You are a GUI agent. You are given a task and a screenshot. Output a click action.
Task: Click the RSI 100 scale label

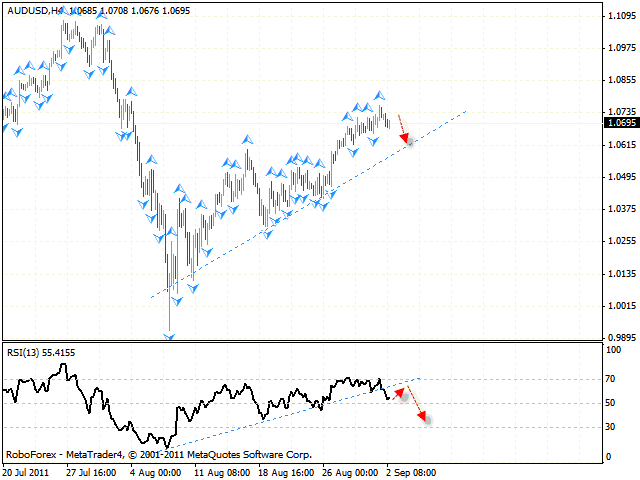[611, 350]
